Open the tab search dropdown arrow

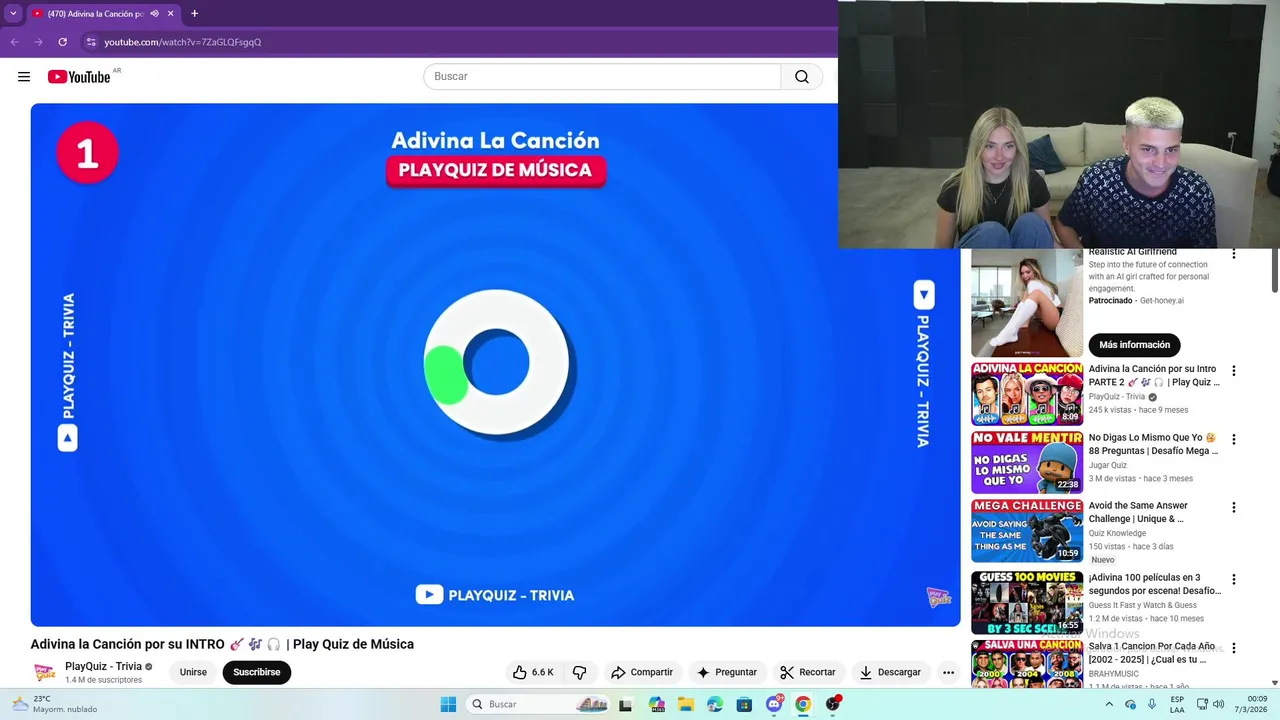(13, 13)
